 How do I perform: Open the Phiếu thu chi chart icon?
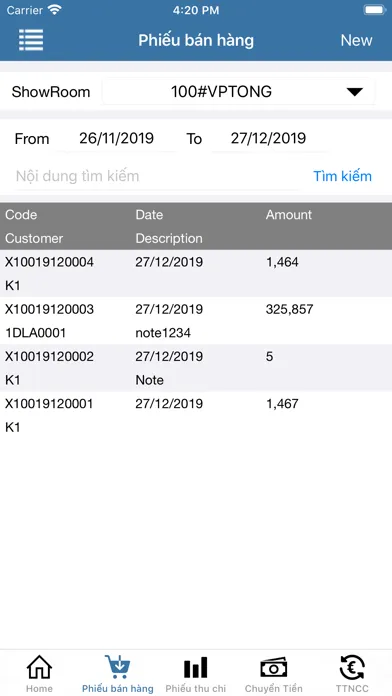[196, 667]
